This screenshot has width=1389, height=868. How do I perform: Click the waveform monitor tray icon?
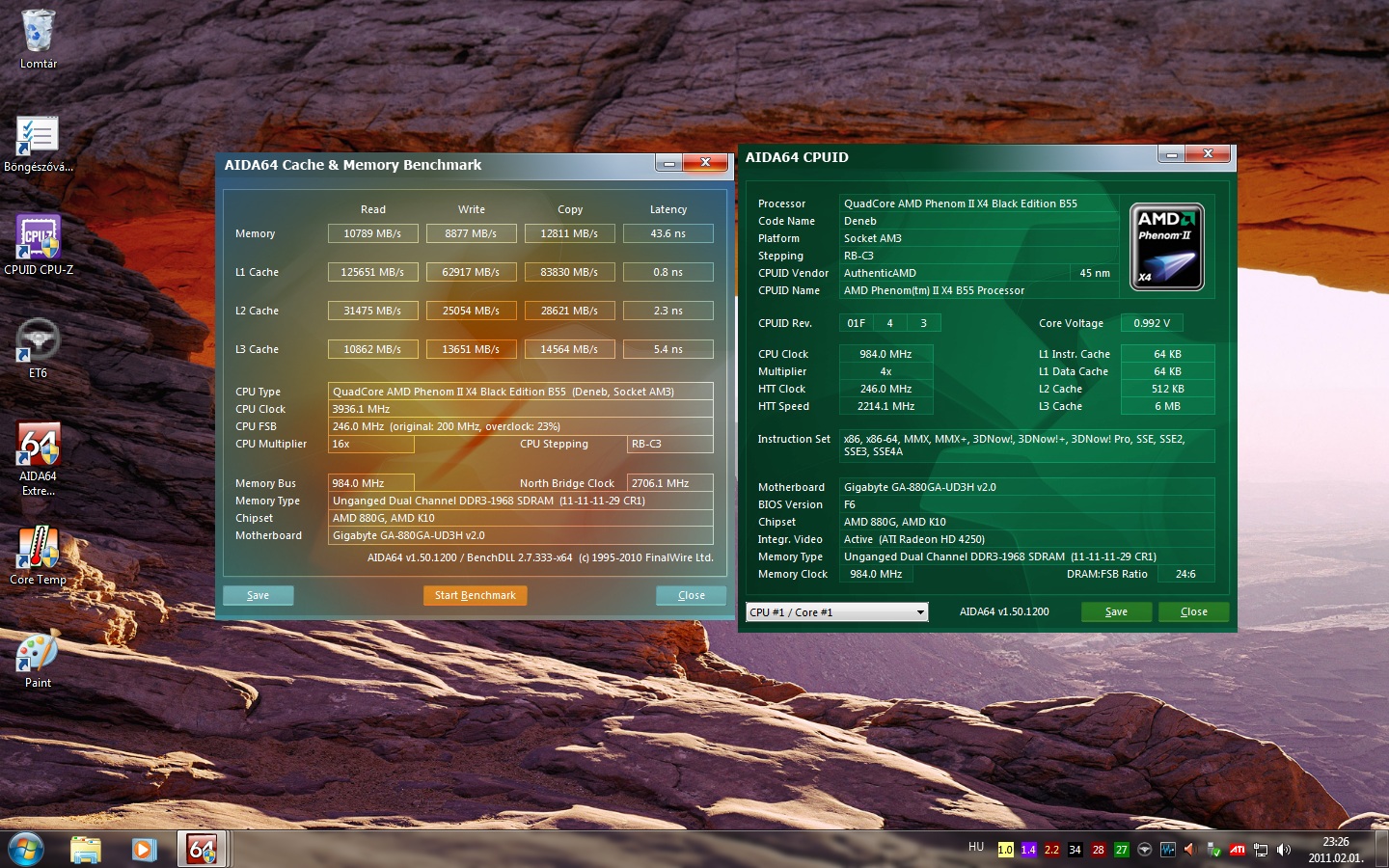(x=1167, y=850)
